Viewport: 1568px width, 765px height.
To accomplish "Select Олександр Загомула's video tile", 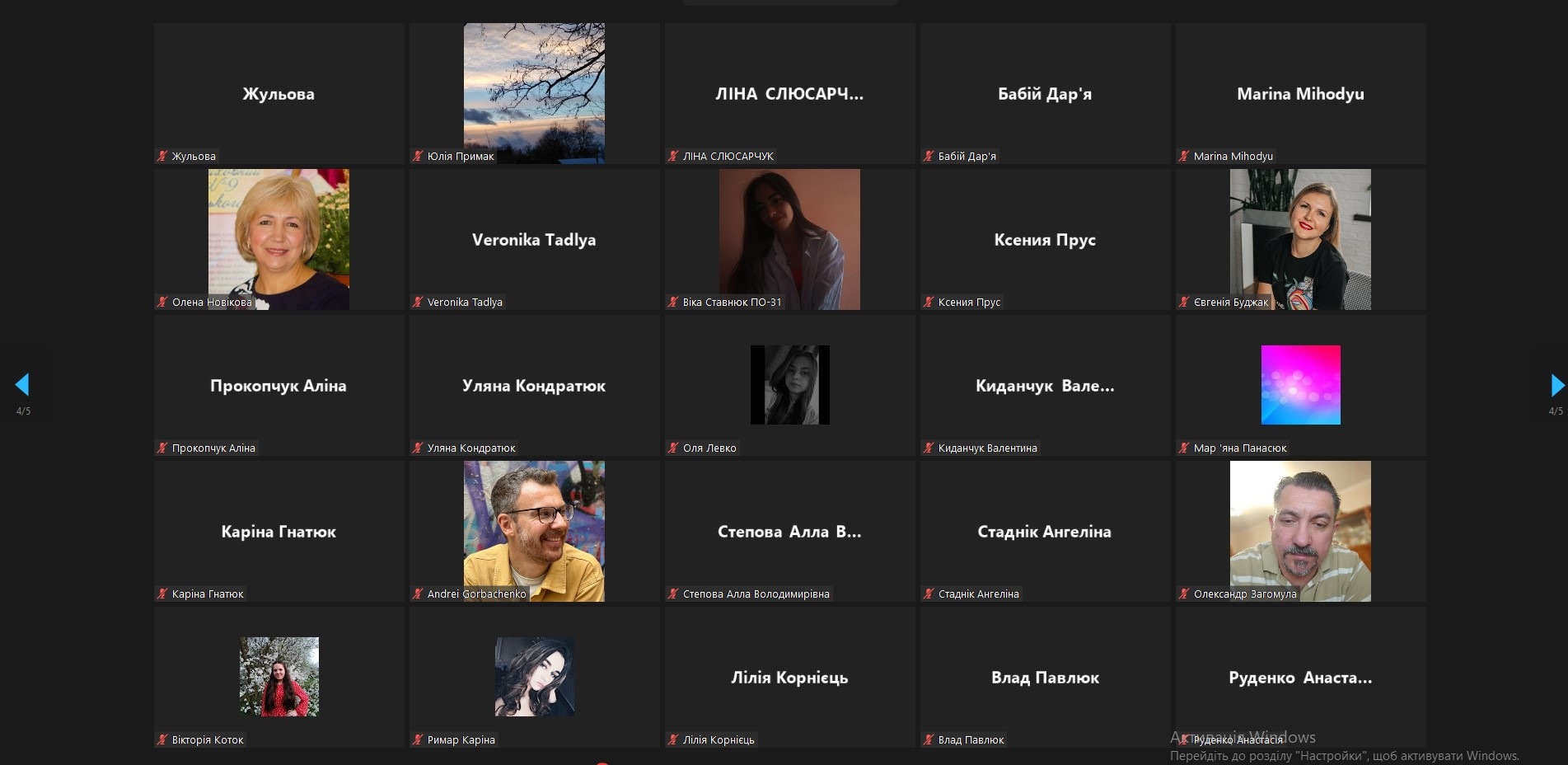I will coord(1300,531).
